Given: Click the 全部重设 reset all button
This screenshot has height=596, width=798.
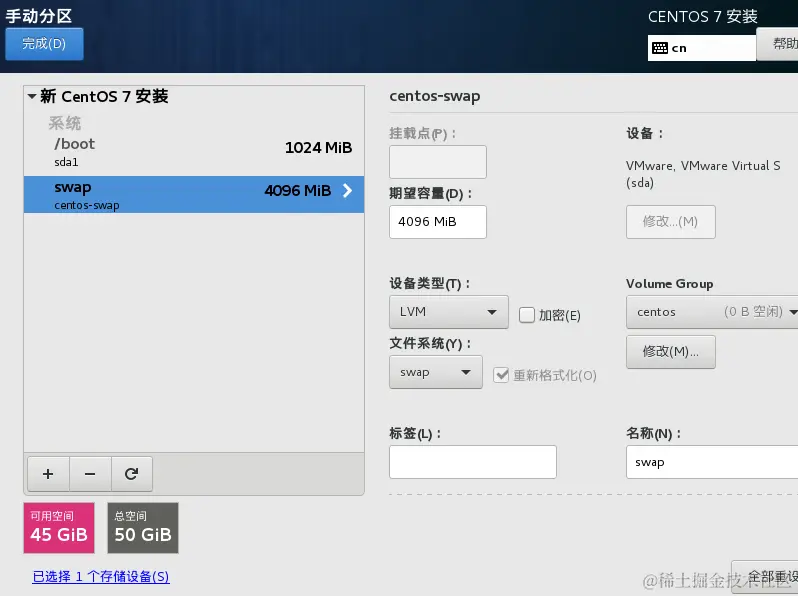Looking at the screenshot, I should click(765, 577).
